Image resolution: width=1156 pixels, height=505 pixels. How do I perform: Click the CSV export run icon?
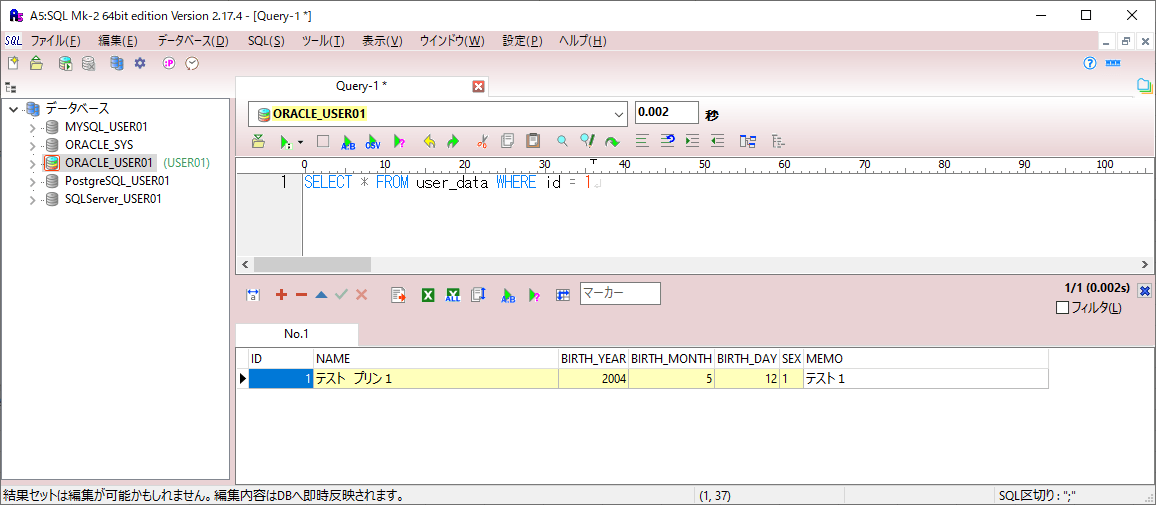click(x=373, y=142)
